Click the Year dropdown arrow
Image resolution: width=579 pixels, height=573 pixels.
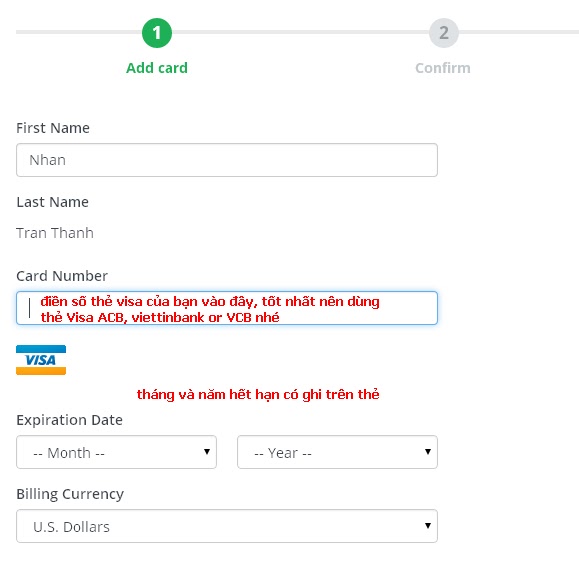click(428, 452)
